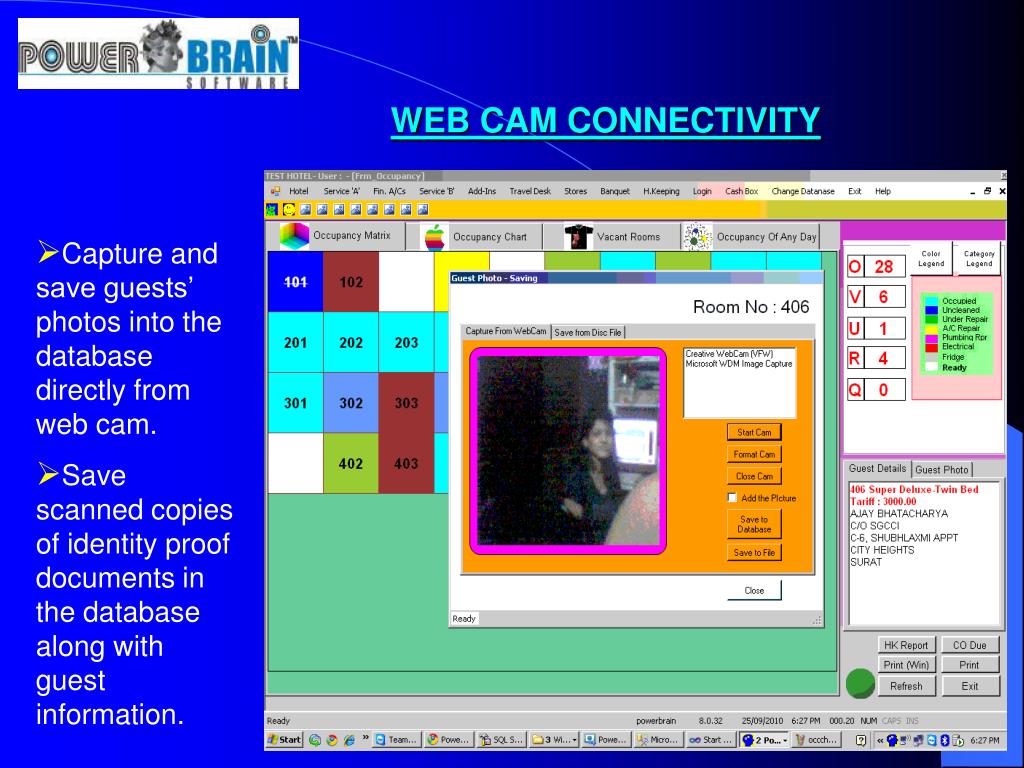The height and width of the screenshot is (768, 1024).
Task: Open the Hotel menu
Action: [298, 191]
